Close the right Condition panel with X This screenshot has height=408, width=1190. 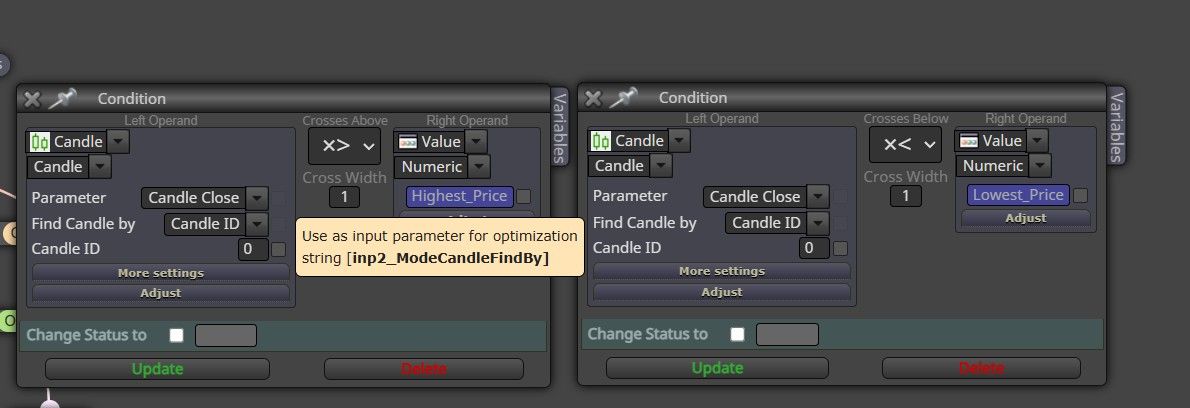pos(593,98)
